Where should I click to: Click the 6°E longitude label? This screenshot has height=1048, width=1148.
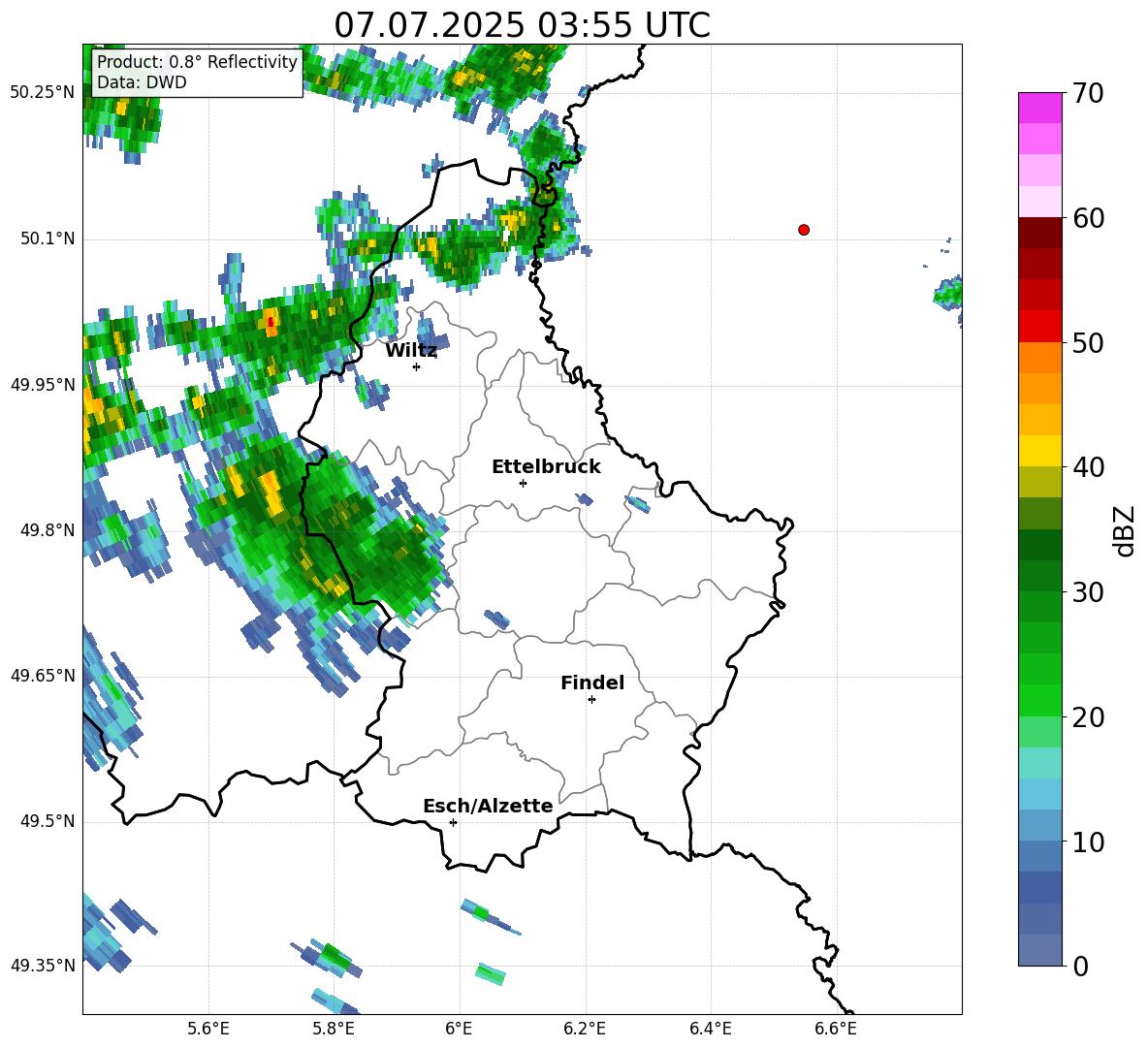tap(459, 1029)
